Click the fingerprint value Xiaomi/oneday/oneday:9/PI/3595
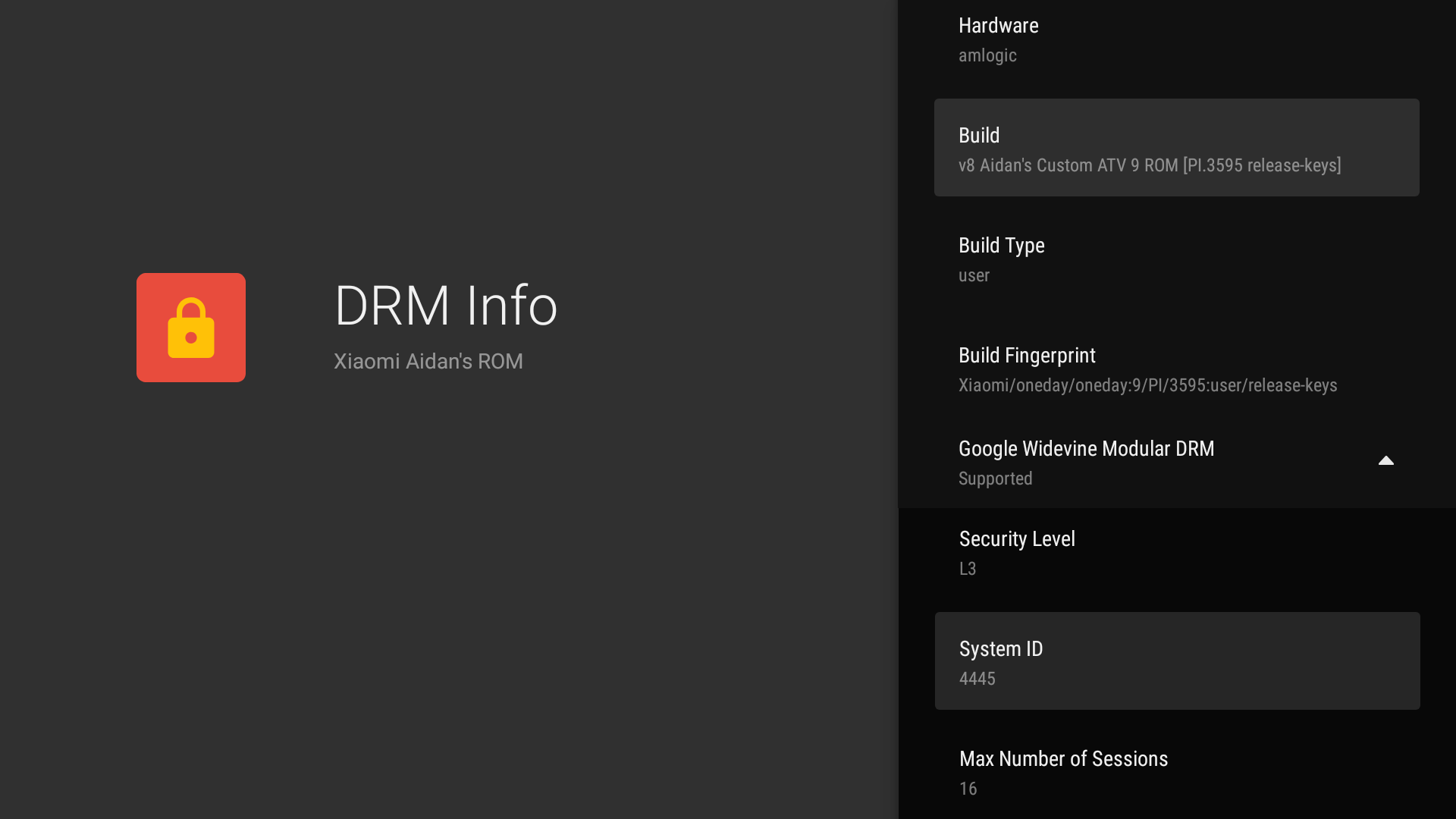The image size is (1456, 819). pos(1148,385)
